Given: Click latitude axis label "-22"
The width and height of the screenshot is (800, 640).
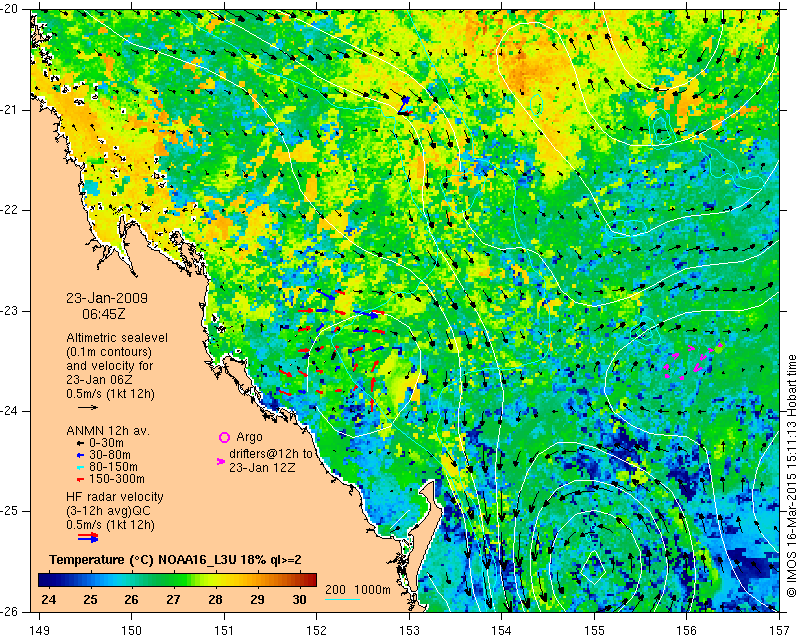Looking at the screenshot, I should coord(10,210).
